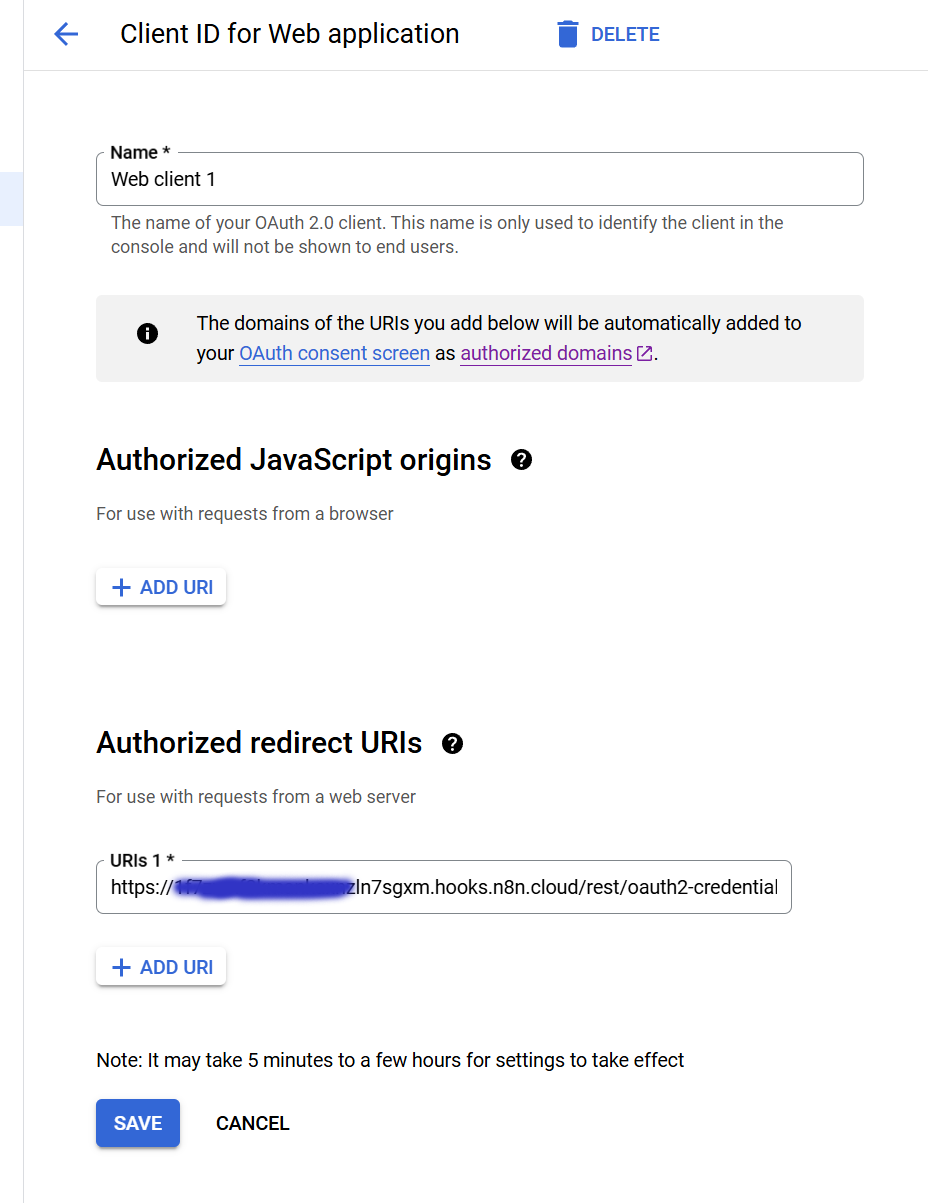Open the authorized domains link
Screen dimensions: 928x1203
(546, 353)
